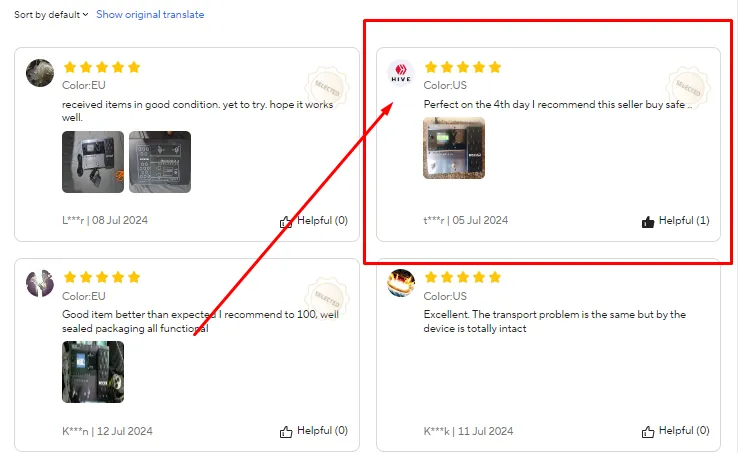Click the Selected badge on L***r's review
Image resolution: width=738 pixels, height=467 pixels.
327,88
